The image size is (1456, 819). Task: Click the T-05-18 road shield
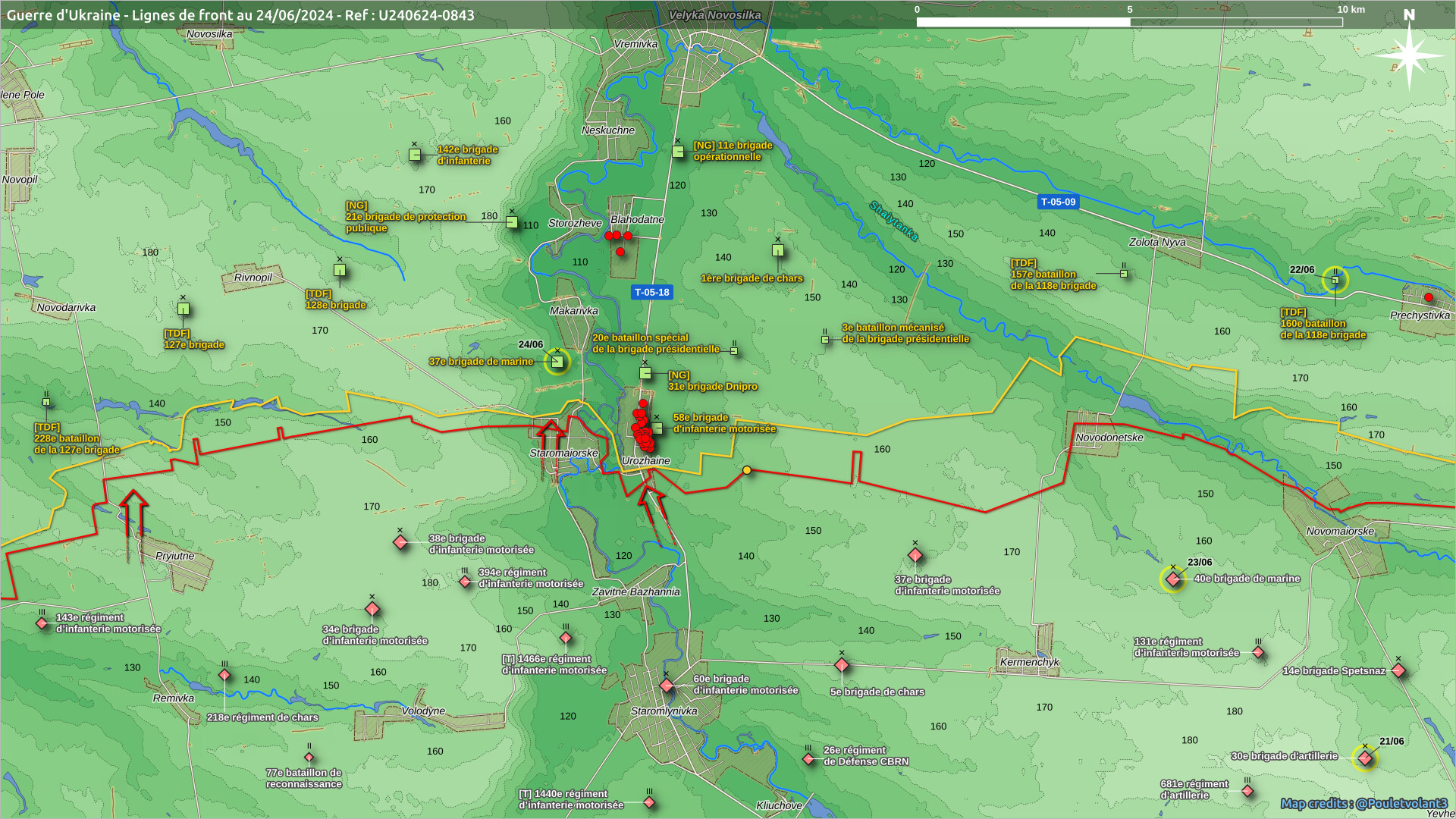point(652,293)
